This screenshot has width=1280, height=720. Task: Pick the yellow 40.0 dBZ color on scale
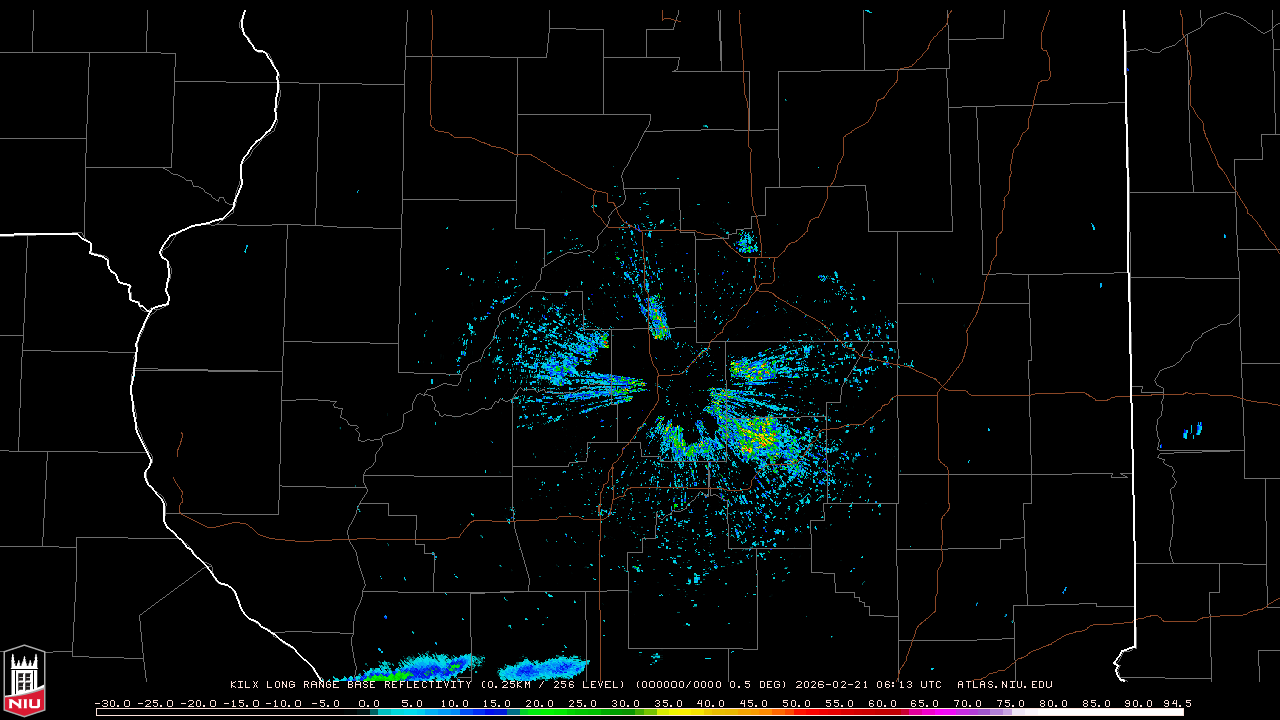pos(711,712)
